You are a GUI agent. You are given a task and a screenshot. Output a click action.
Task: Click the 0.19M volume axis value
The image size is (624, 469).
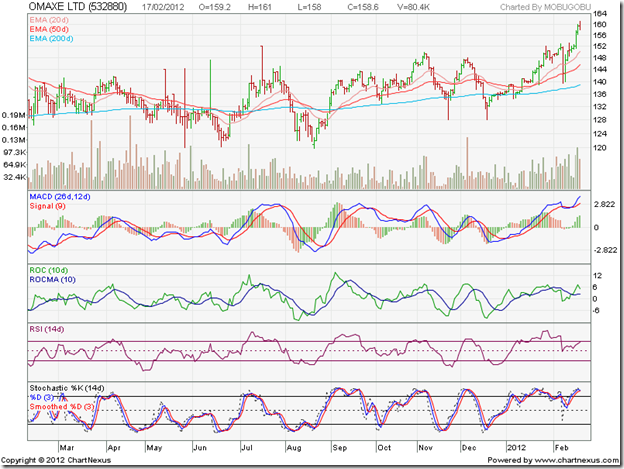(x=14, y=115)
